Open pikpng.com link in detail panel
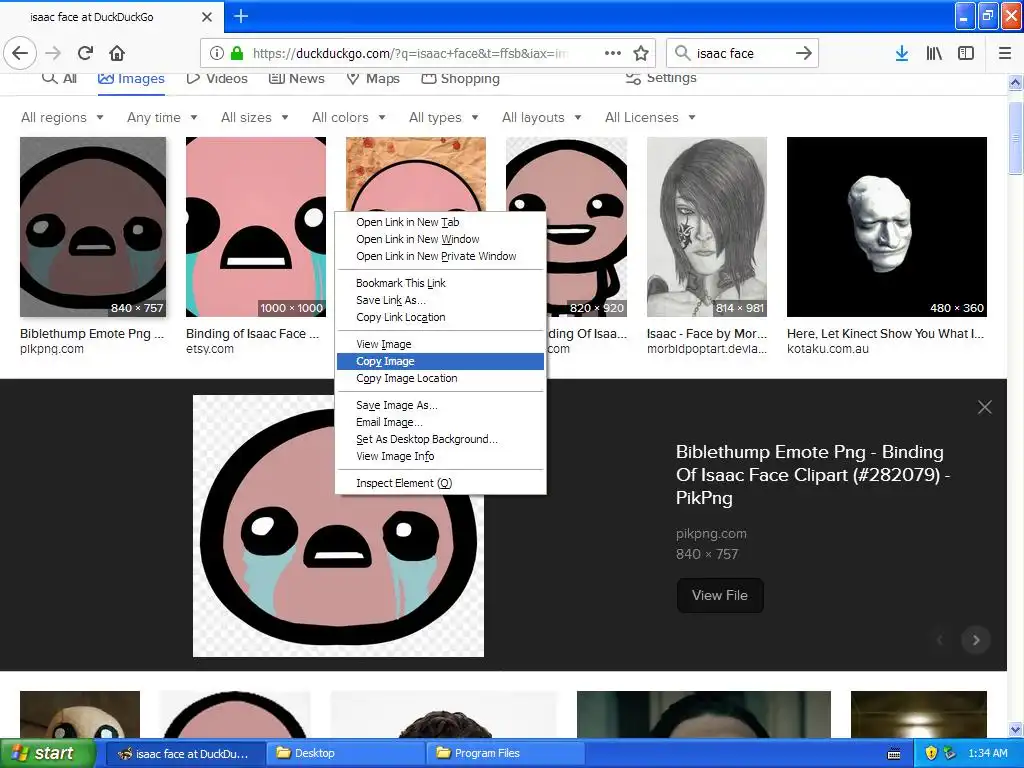 point(711,534)
